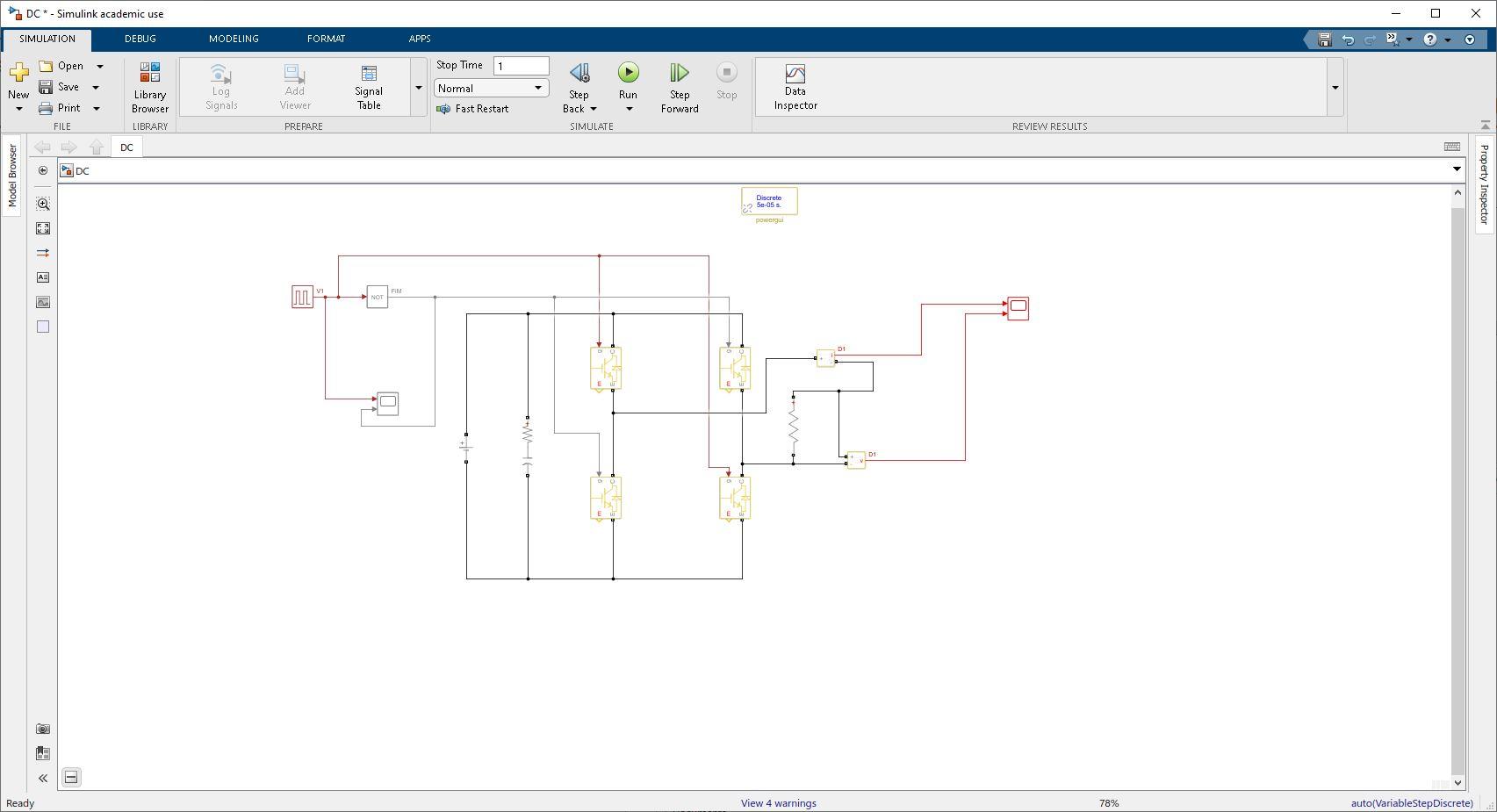The height and width of the screenshot is (812, 1497).
Task: Open the breadcrumb address dropdown arrow
Action: click(x=1457, y=170)
